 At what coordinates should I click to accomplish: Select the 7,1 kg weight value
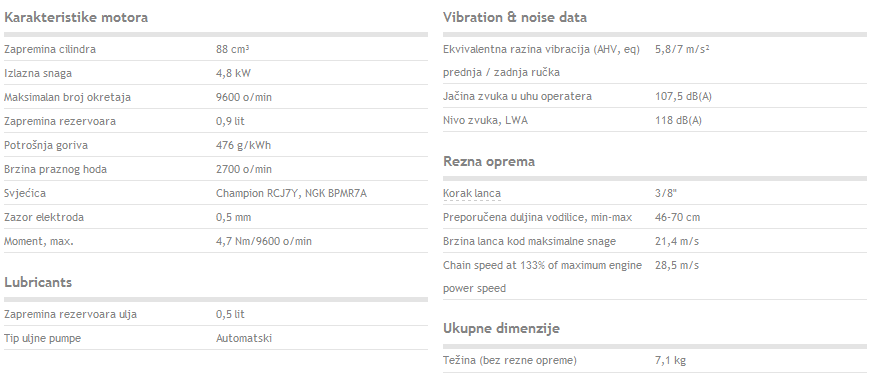[670, 361]
